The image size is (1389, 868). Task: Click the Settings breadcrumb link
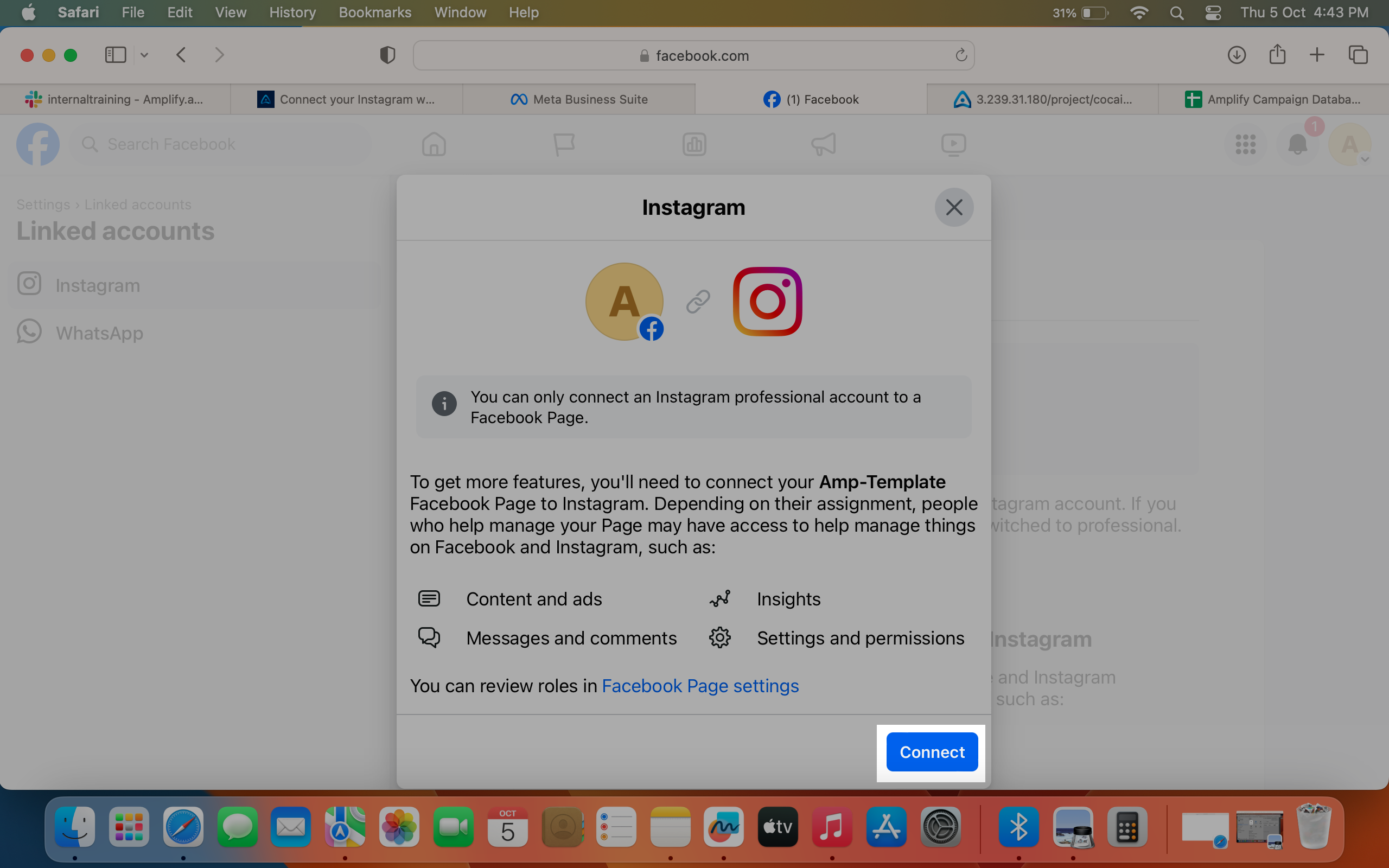pos(43,205)
